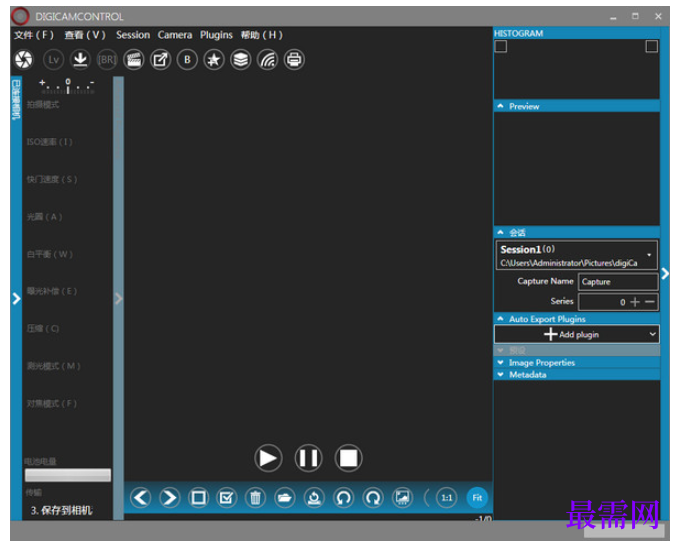Click the play button

coord(268,458)
